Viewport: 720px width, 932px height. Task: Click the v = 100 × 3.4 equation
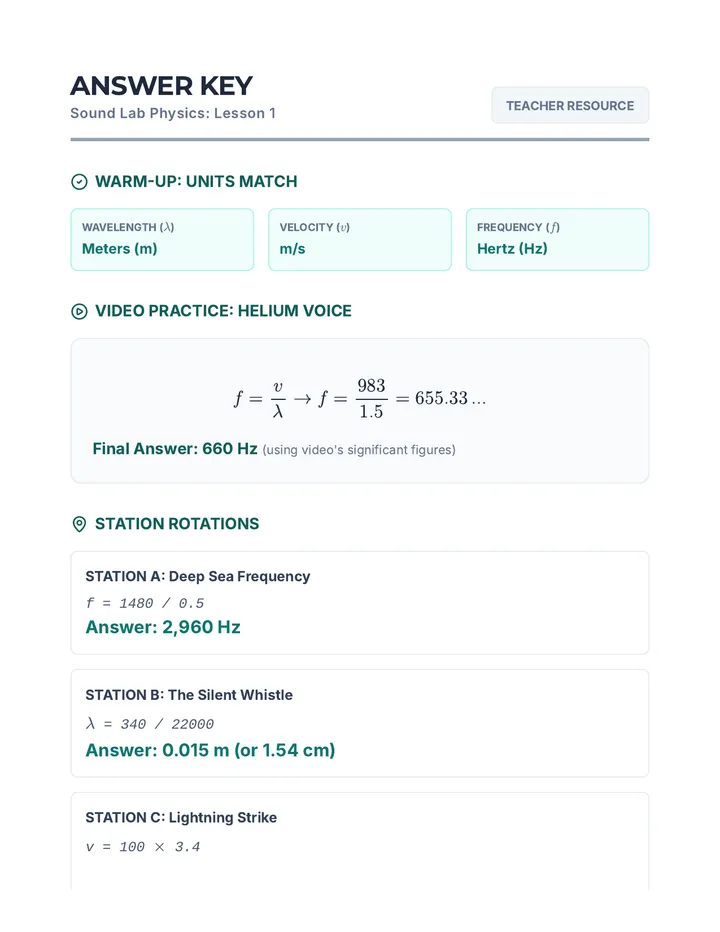tap(143, 847)
